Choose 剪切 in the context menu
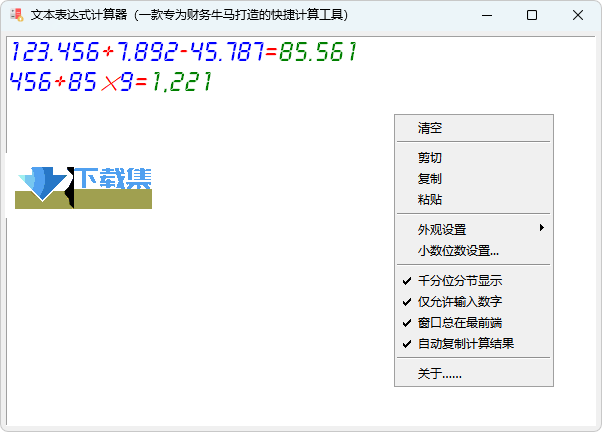 [x=430, y=157]
